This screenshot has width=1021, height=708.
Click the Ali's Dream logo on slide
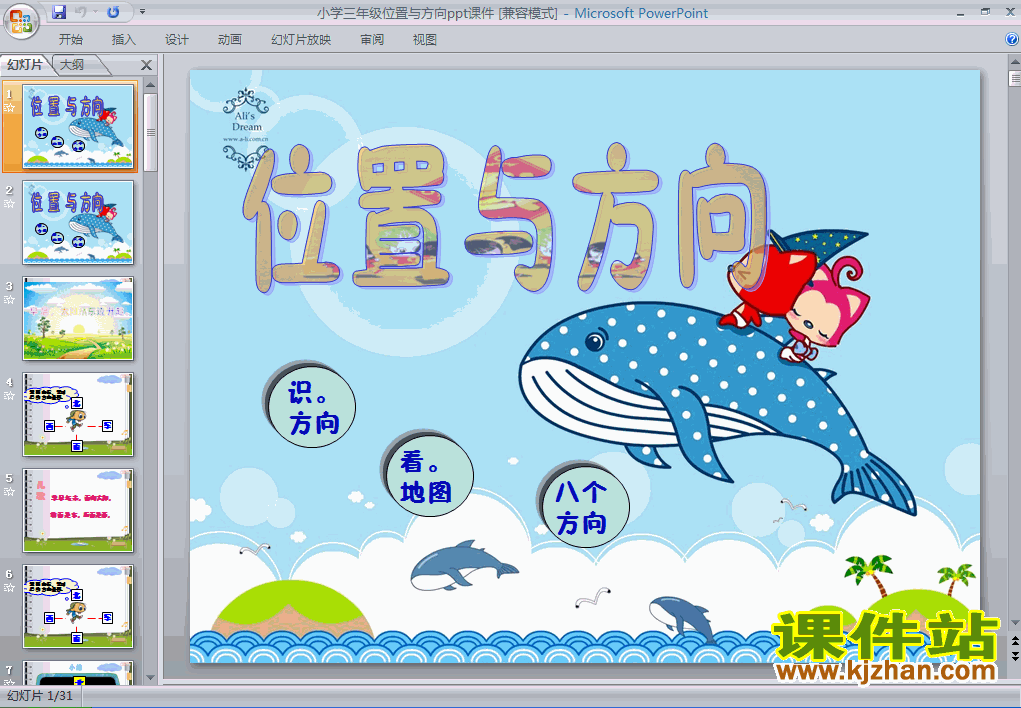(246, 128)
